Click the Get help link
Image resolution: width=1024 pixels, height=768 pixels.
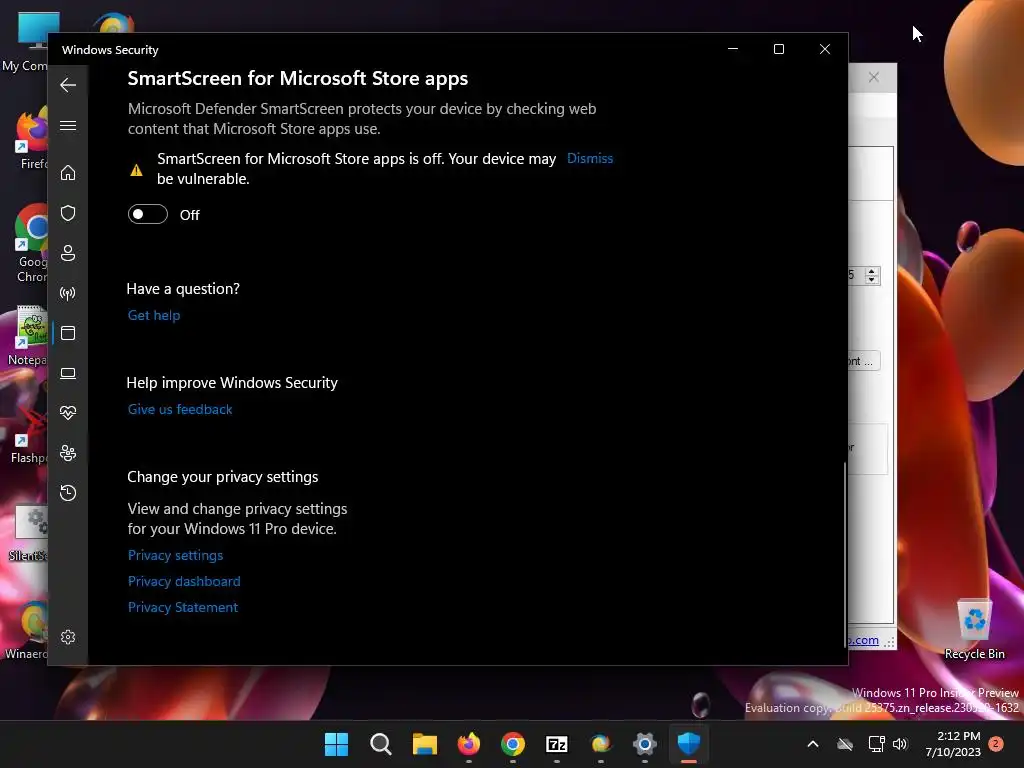coord(154,315)
